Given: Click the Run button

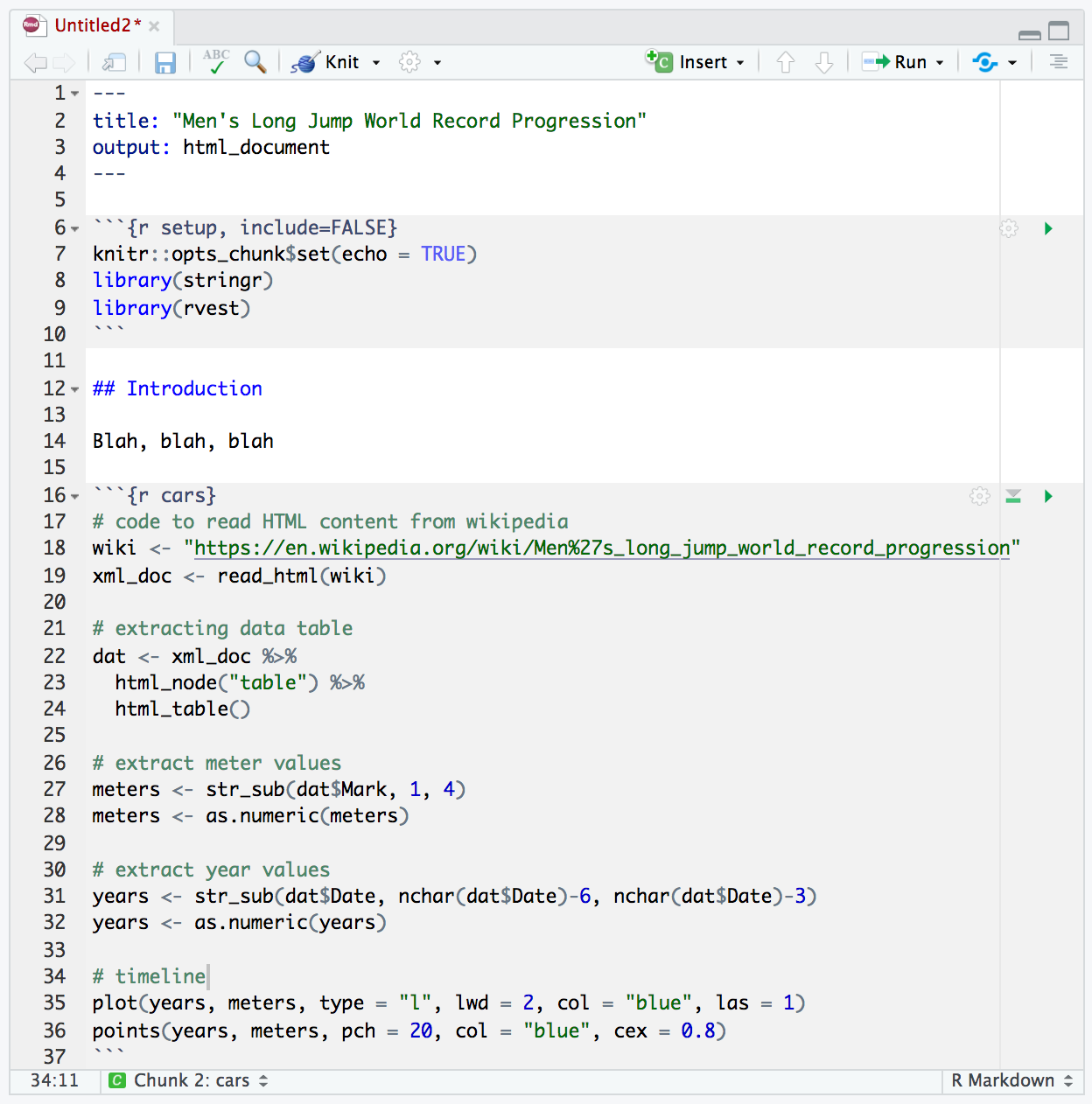Looking at the screenshot, I should tap(894, 62).
